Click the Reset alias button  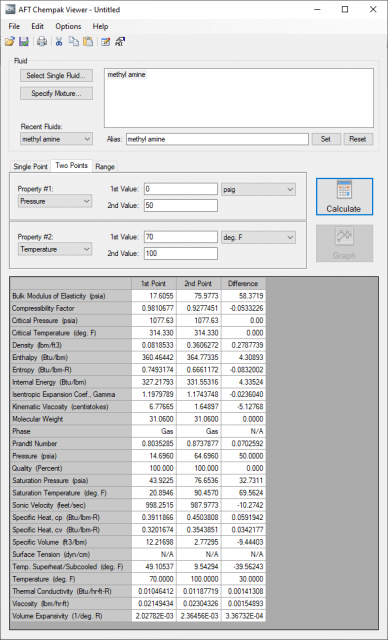(358, 139)
